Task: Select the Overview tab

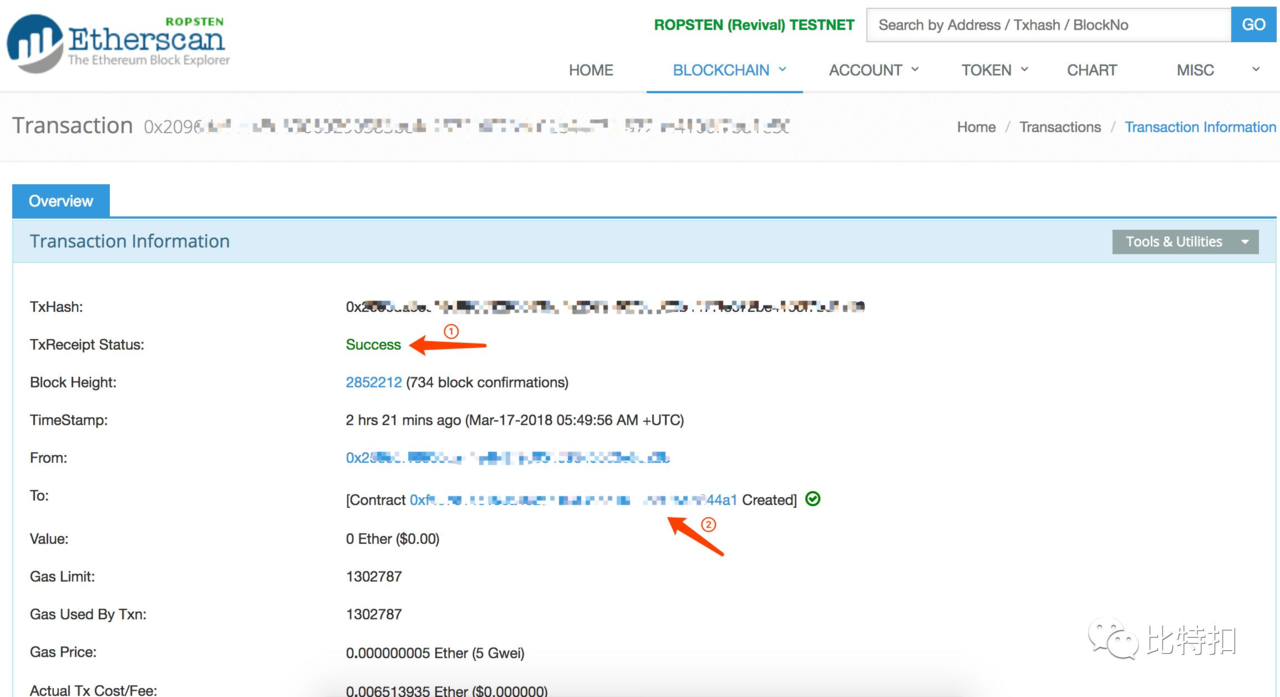Action: (x=61, y=201)
